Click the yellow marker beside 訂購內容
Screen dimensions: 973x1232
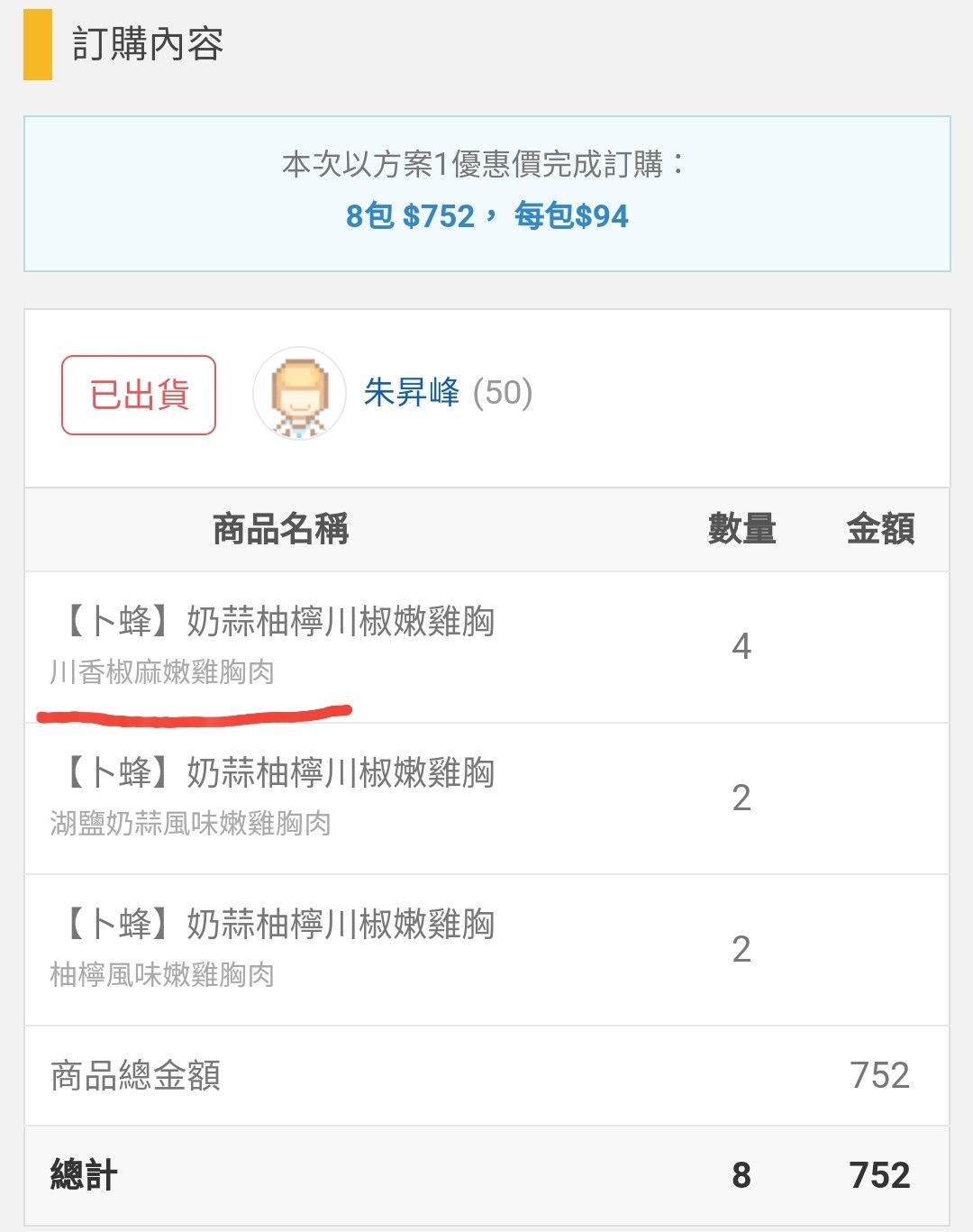(x=38, y=44)
